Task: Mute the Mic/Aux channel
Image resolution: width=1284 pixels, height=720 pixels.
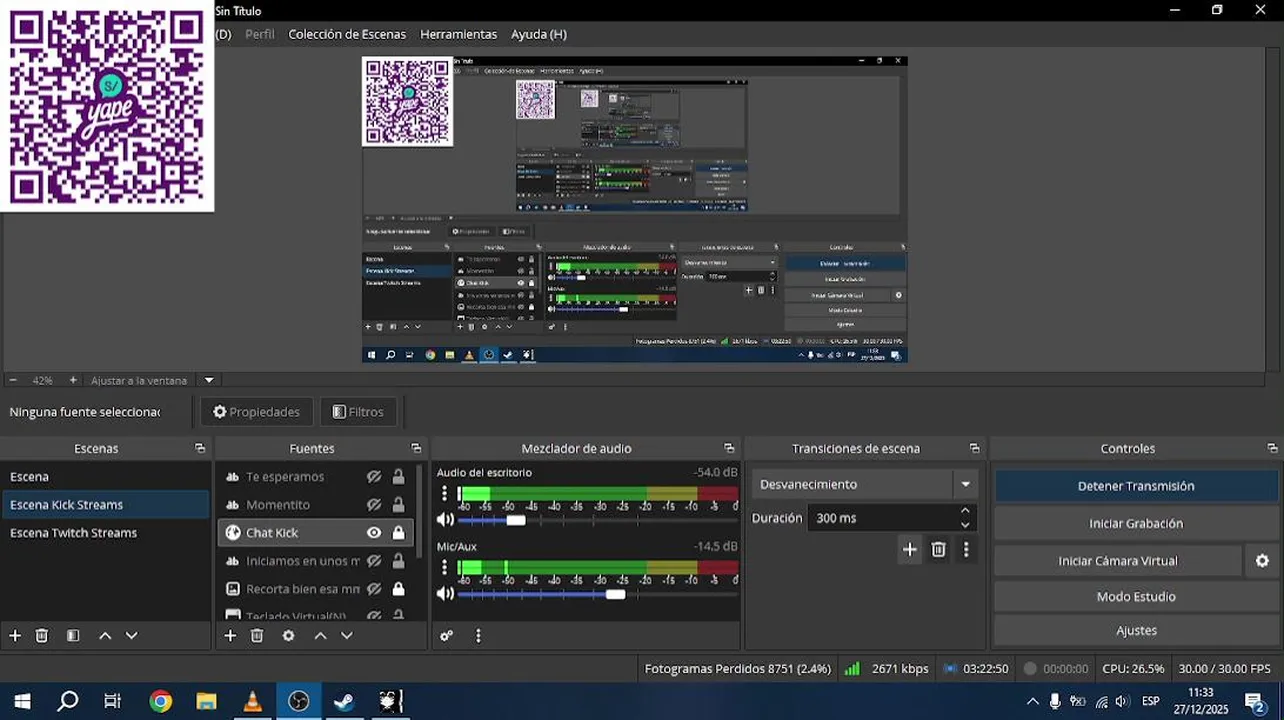Action: pyautogui.click(x=445, y=594)
